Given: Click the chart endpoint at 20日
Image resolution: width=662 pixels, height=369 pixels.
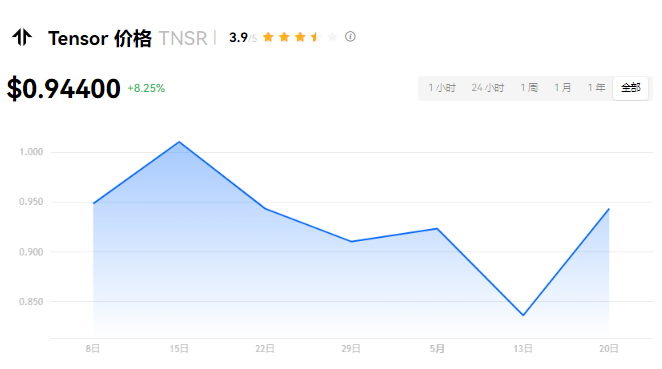Looking at the screenshot, I should point(609,209).
